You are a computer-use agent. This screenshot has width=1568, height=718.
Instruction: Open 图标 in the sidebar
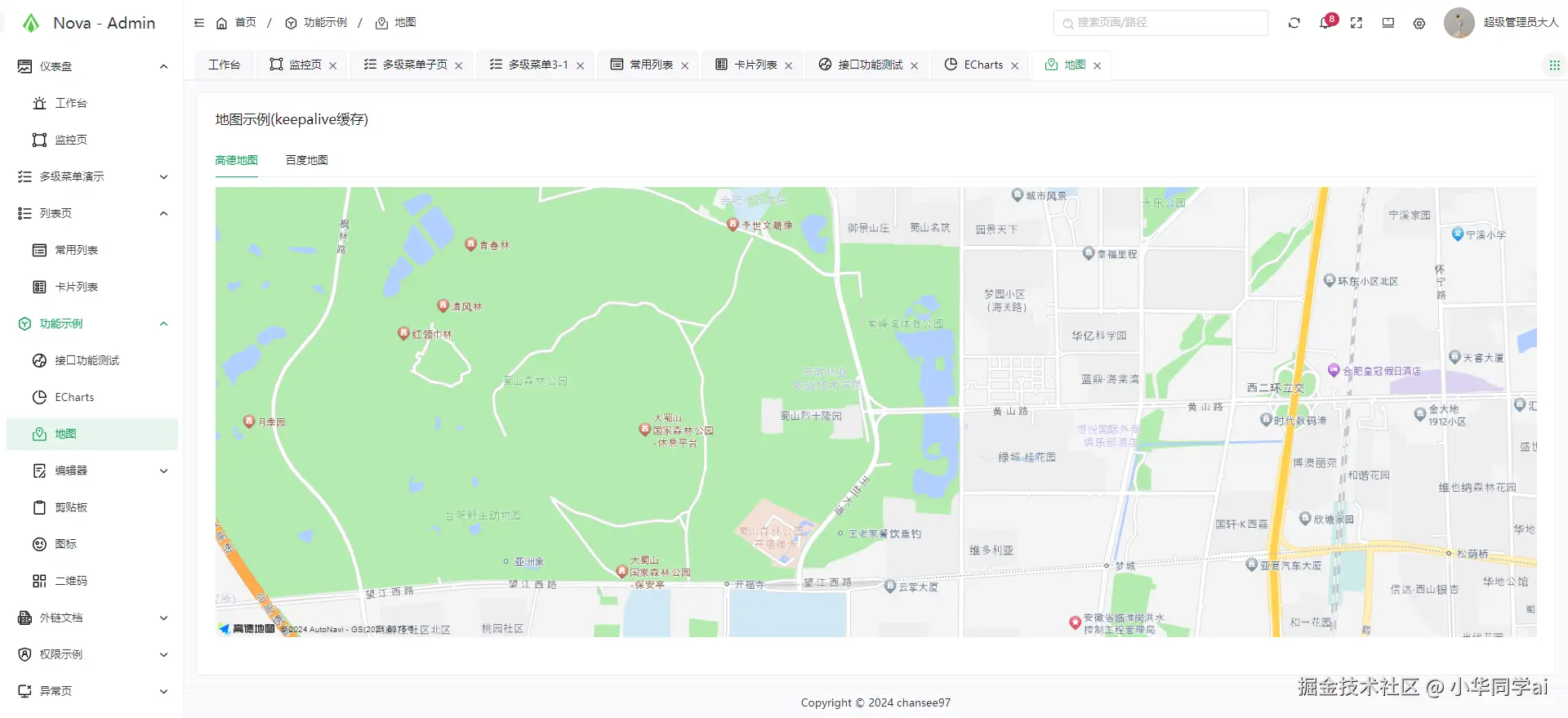pos(92,544)
